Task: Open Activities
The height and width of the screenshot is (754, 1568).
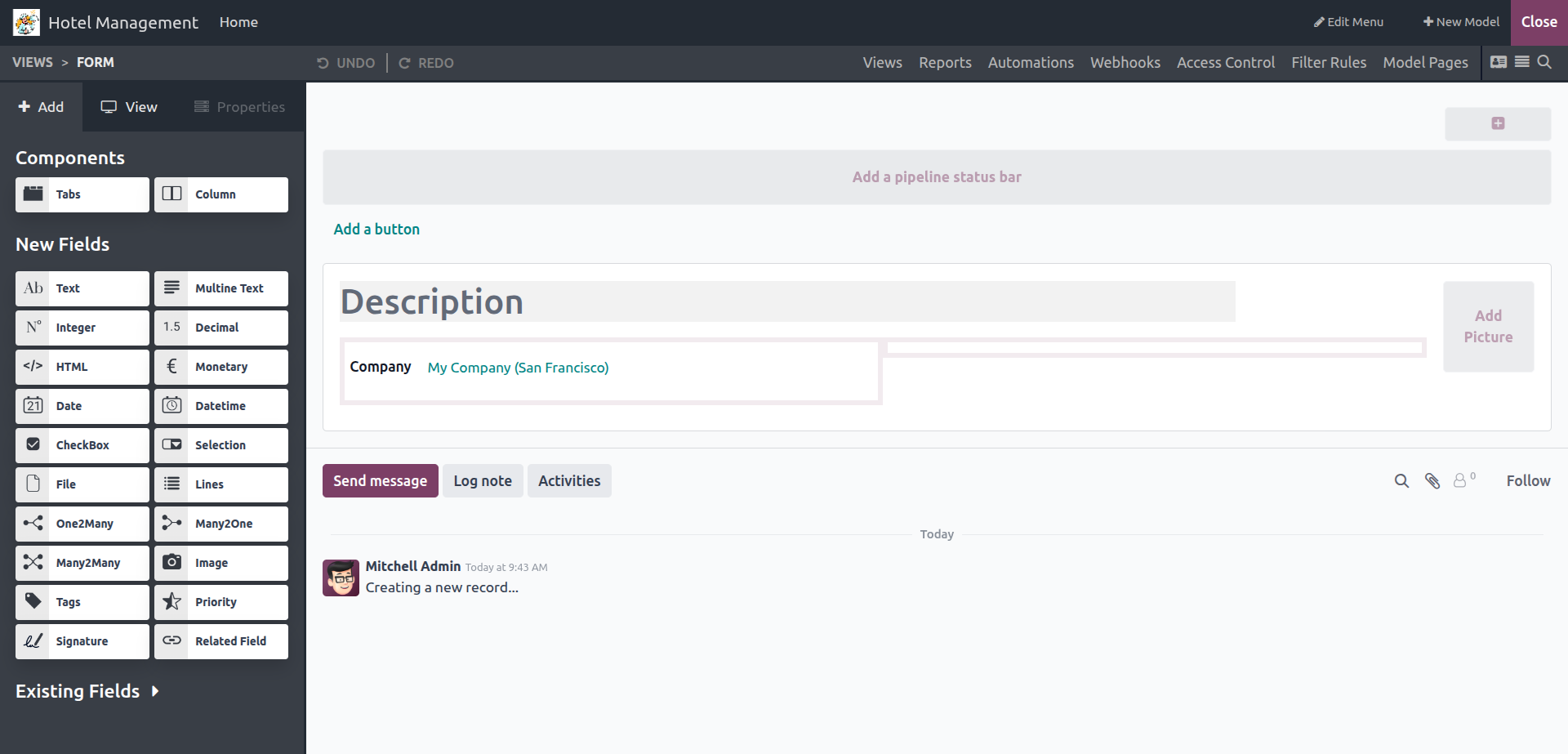Action: tap(569, 481)
